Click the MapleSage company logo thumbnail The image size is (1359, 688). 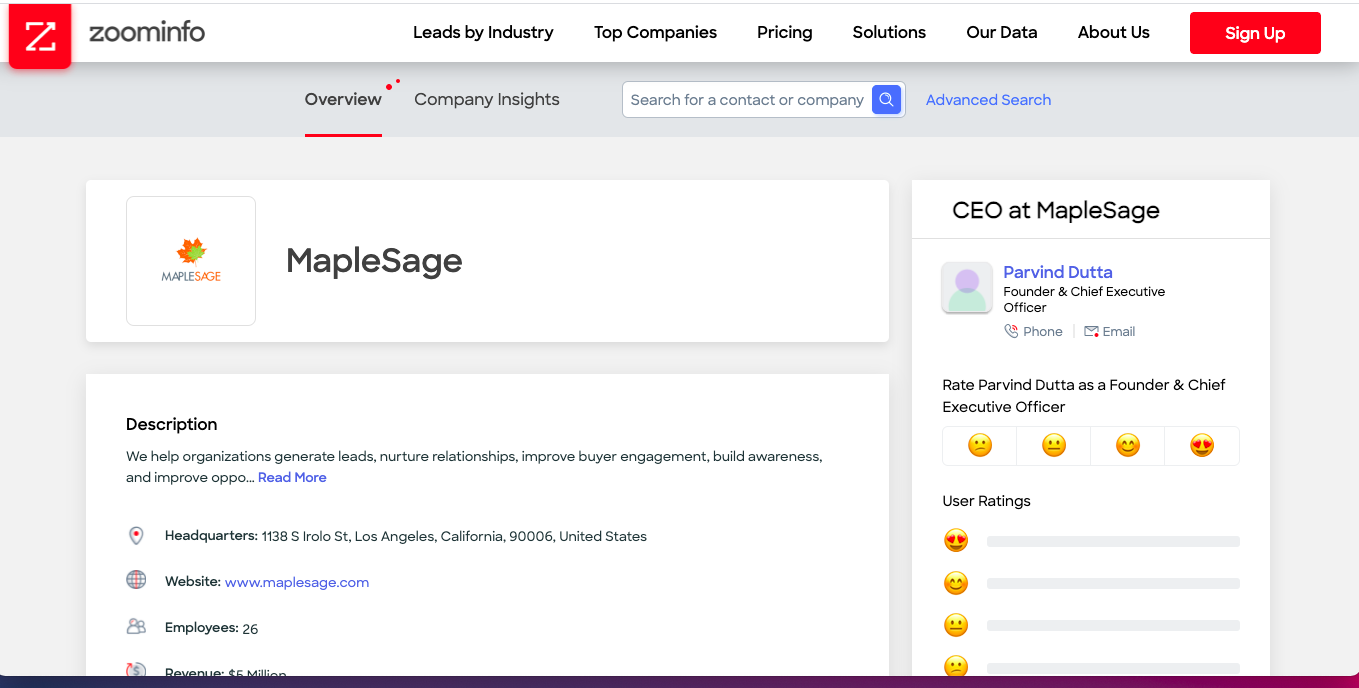pos(191,261)
